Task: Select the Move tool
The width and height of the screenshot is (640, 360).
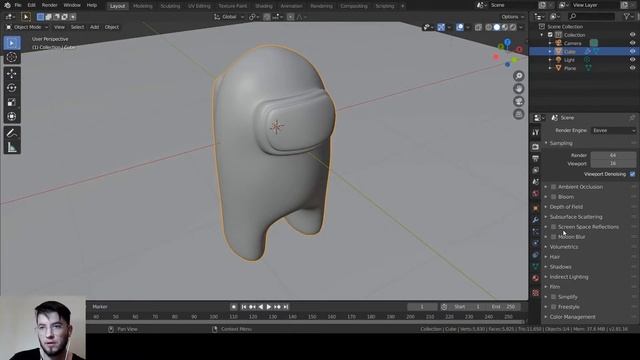Action: point(12,73)
